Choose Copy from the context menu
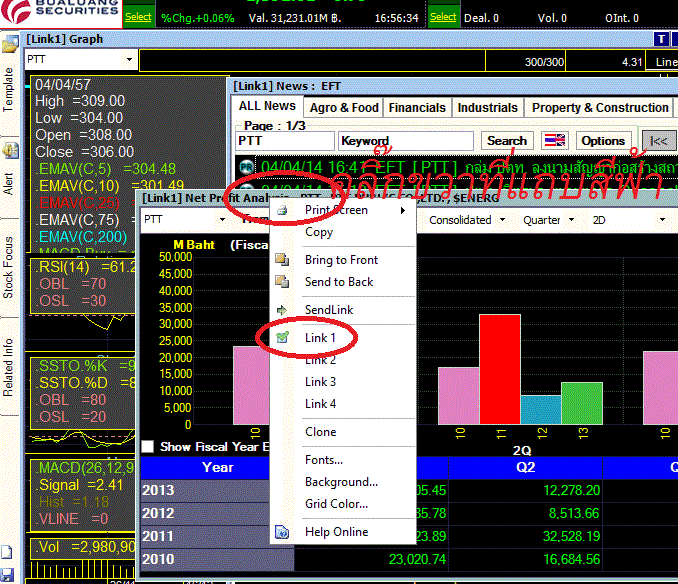 [x=319, y=232]
